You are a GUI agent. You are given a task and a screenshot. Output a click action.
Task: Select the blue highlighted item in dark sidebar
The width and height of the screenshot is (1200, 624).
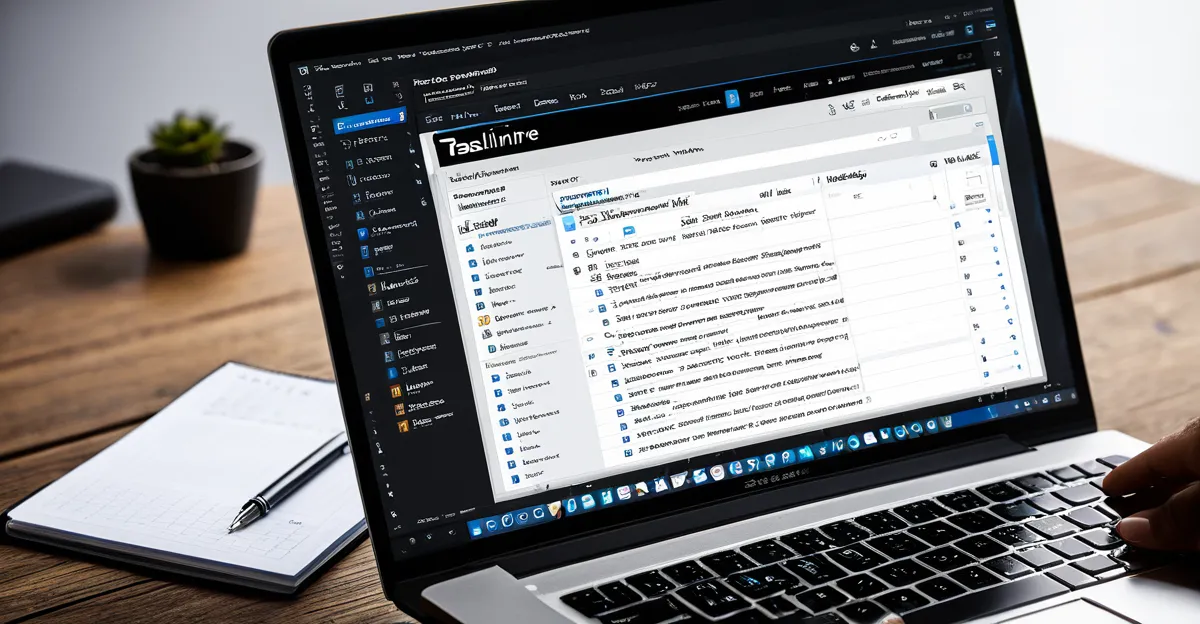tap(368, 125)
